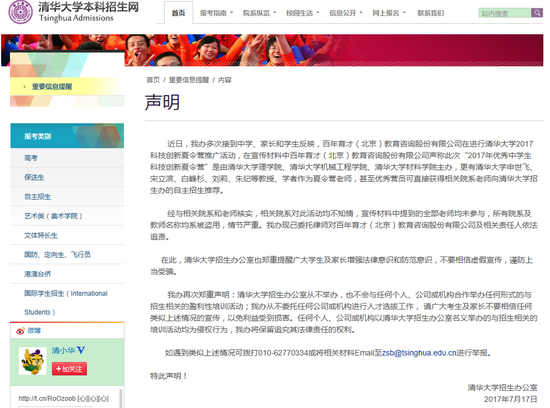Open the http://t.cn/RoOzoob Weibo link
This screenshot has height=408, width=550.
(x=47, y=399)
